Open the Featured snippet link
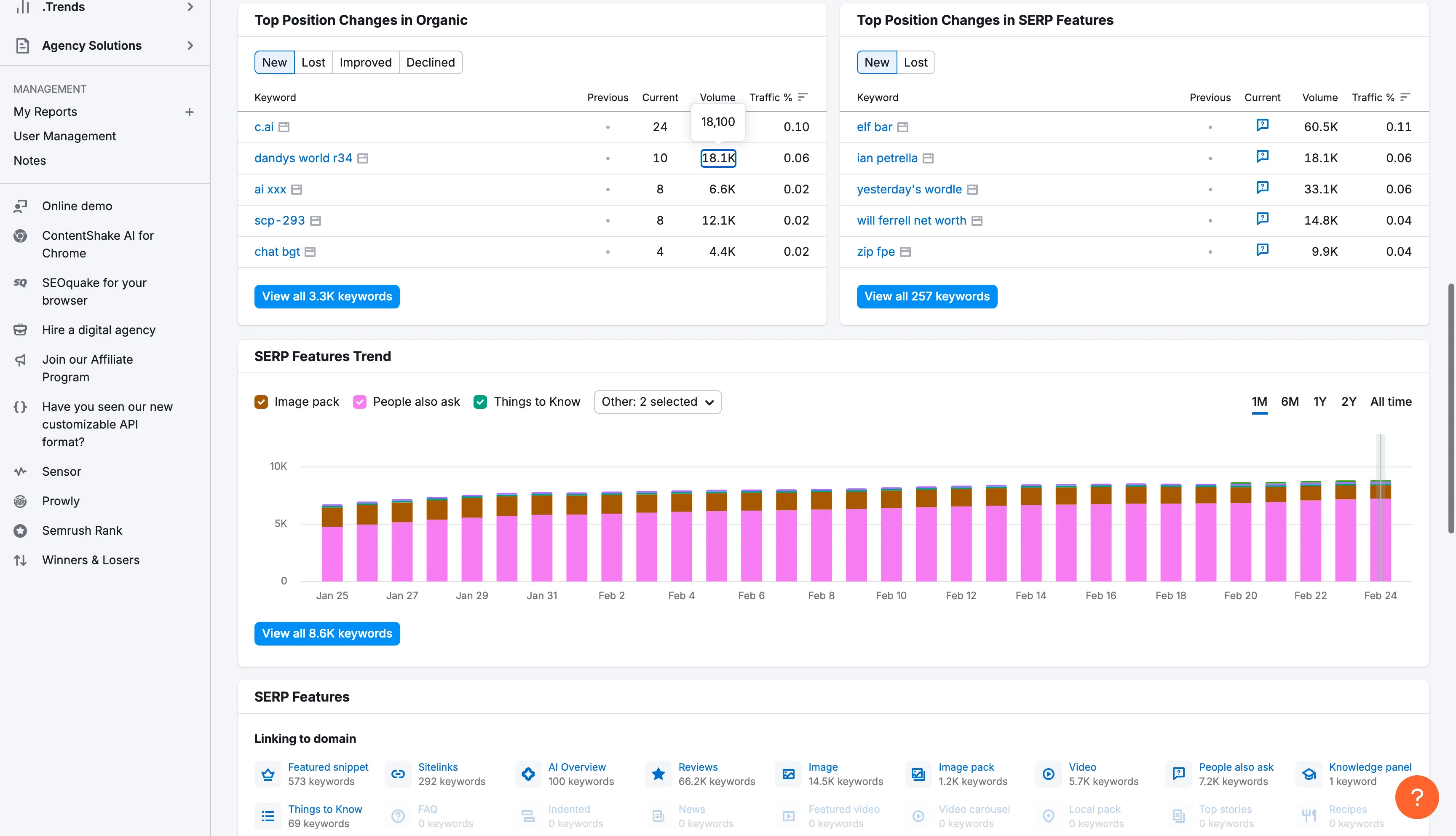The width and height of the screenshot is (1456, 836). pos(328,767)
